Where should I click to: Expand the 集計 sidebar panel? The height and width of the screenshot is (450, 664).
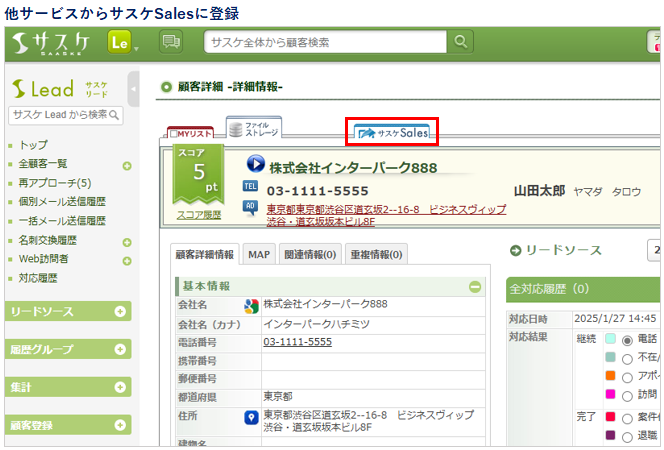(68, 387)
